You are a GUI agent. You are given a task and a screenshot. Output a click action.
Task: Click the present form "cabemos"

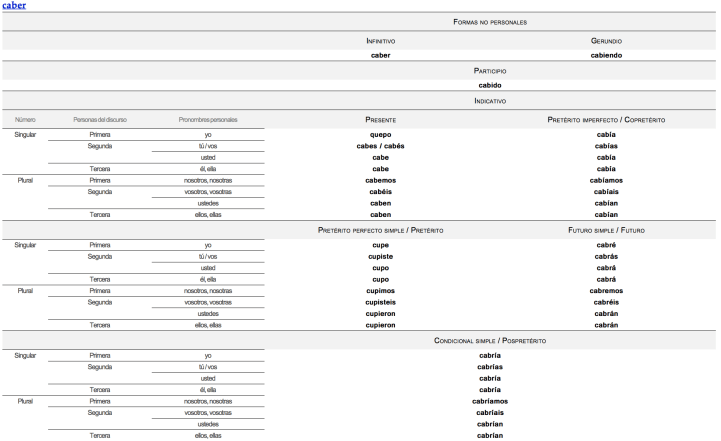[380, 180]
